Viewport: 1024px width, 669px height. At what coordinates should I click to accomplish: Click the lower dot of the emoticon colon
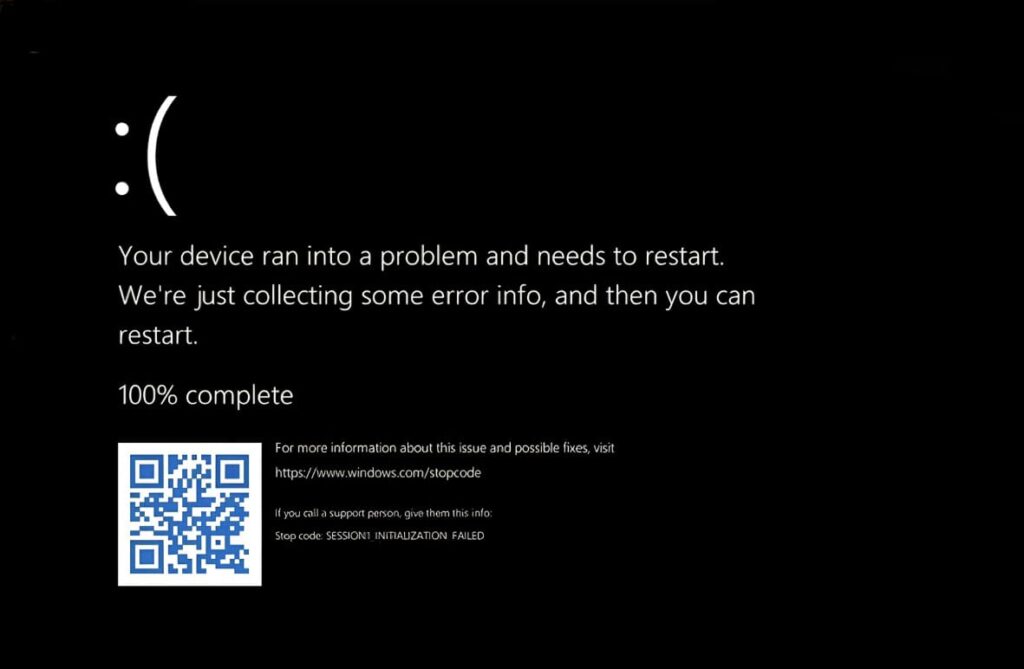[122, 188]
